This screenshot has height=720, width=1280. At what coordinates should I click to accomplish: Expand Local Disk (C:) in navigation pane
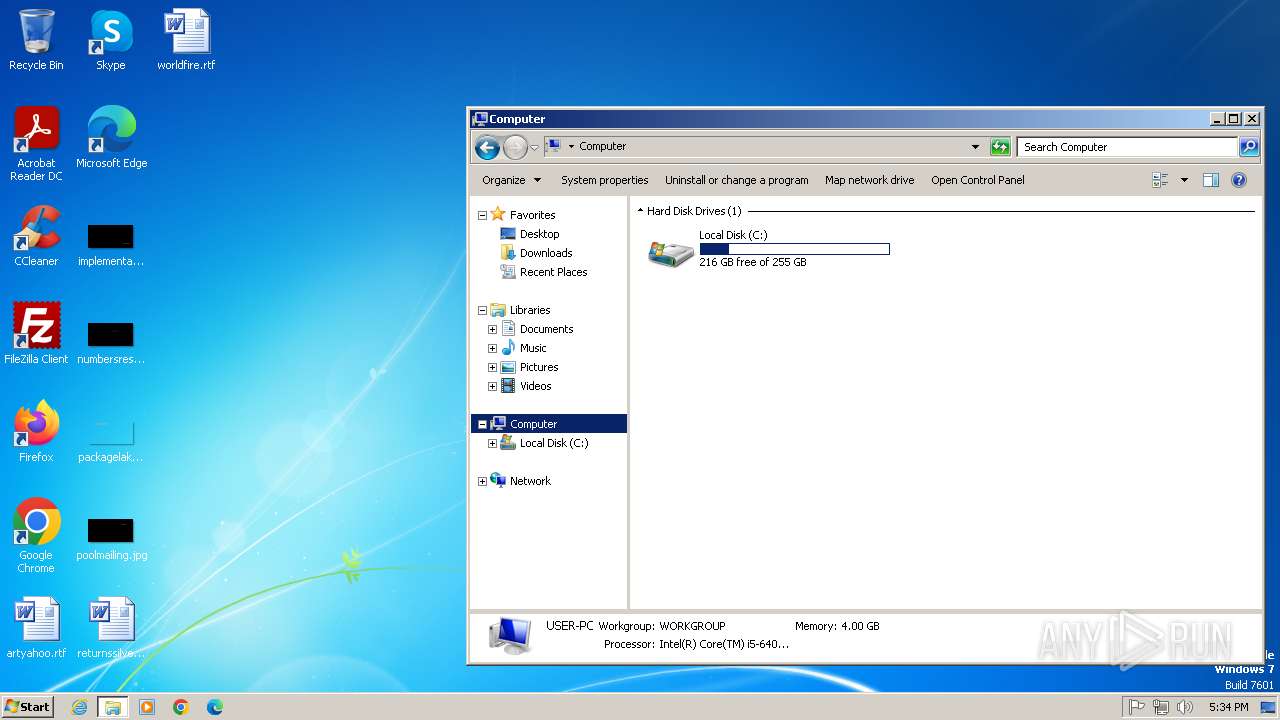click(492, 443)
